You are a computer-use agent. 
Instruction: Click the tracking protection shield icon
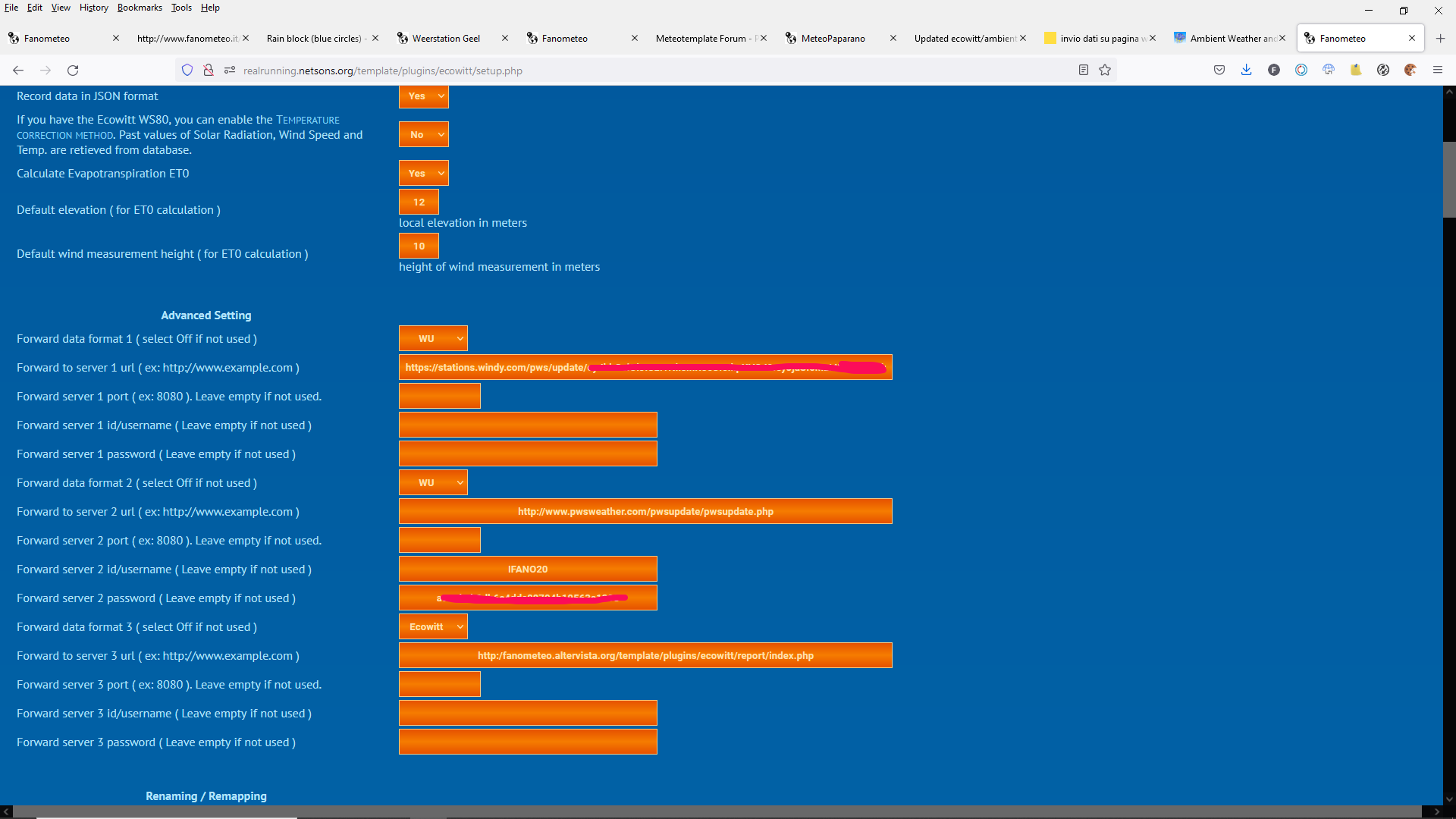point(187,71)
